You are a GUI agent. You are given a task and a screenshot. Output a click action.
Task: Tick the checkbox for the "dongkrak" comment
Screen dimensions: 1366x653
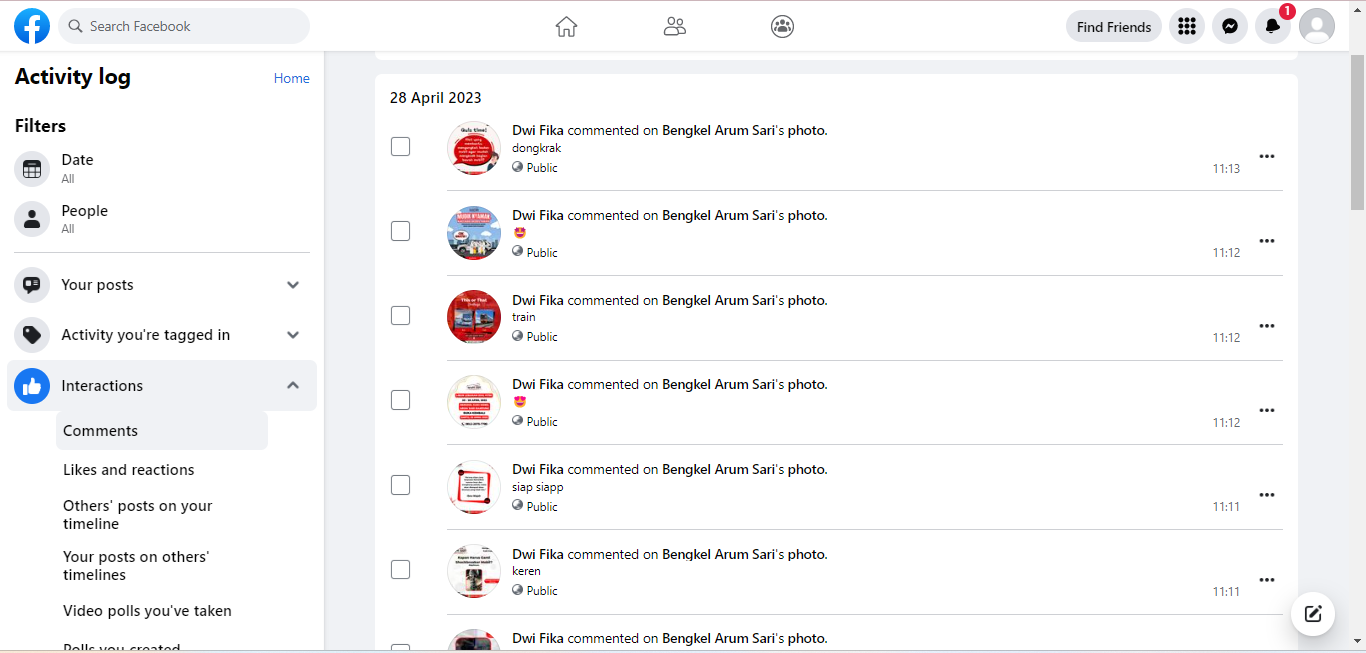(x=400, y=147)
